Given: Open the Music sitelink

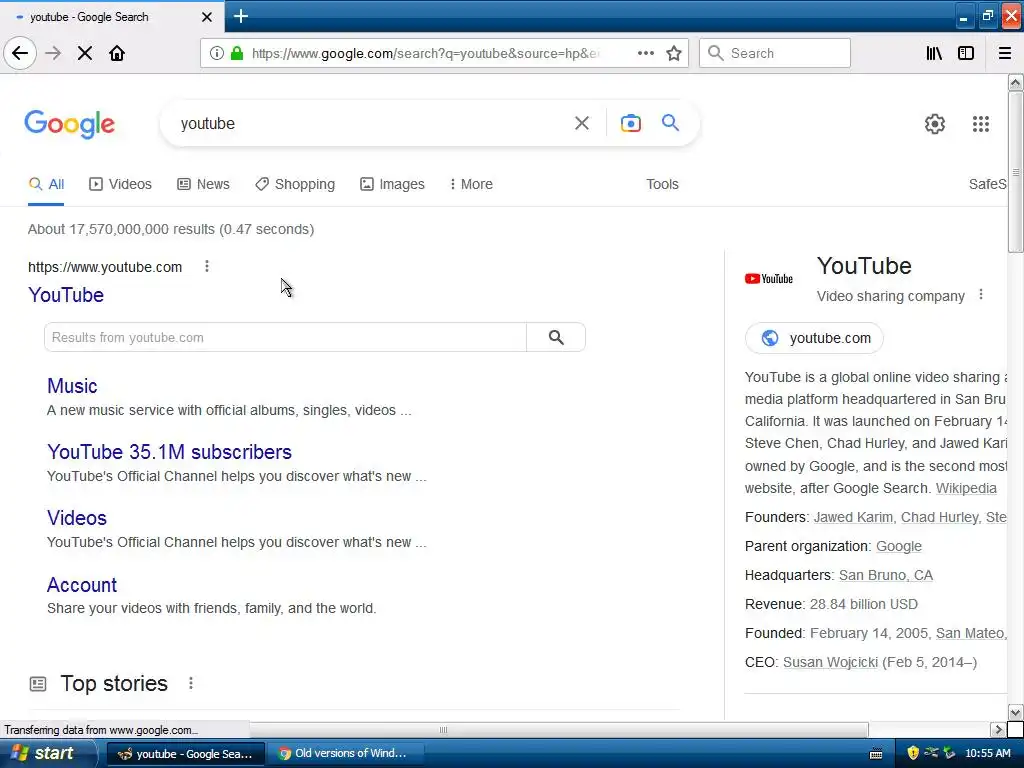Looking at the screenshot, I should click(72, 386).
